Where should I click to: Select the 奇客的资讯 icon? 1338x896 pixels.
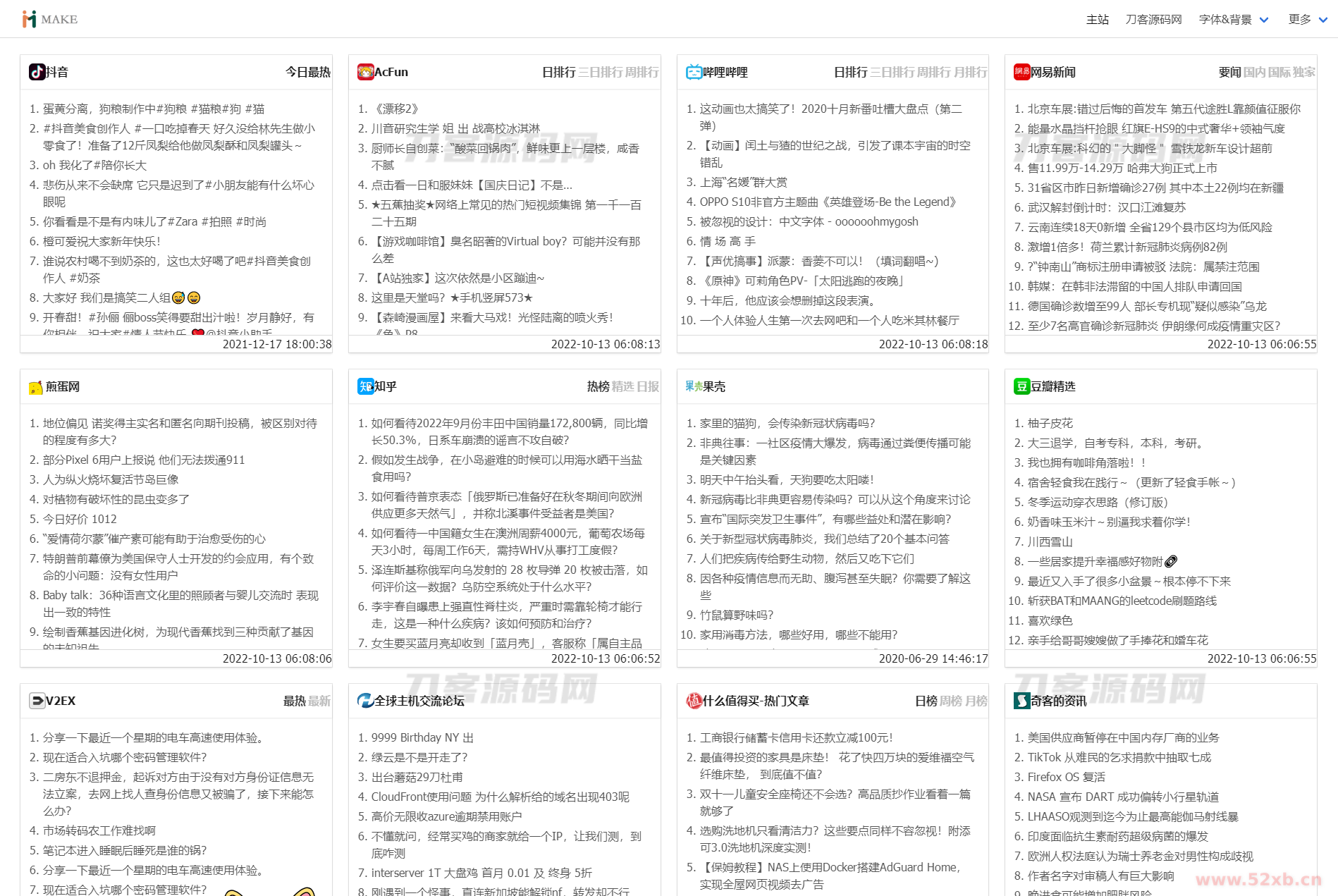[1022, 701]
